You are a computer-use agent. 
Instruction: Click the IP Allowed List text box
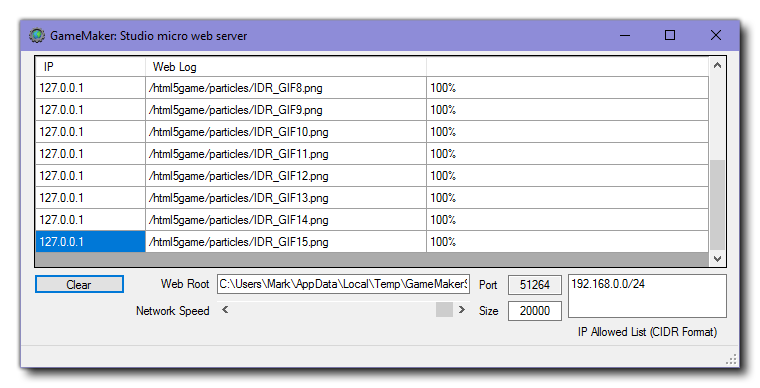pyautogui.click(x=647, y=296)
